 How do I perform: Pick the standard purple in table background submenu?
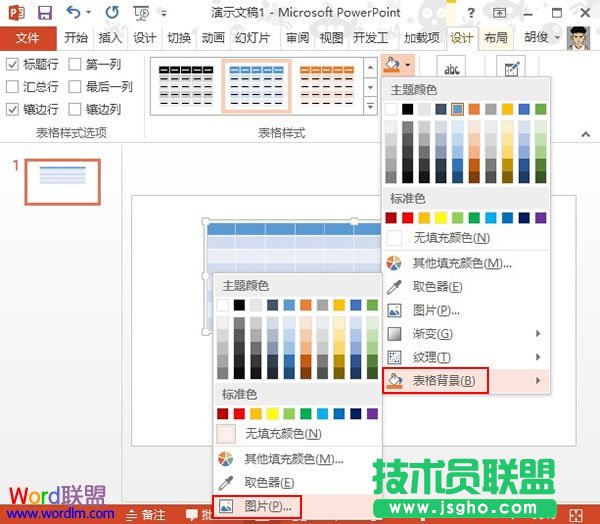[x=372, y=413]
